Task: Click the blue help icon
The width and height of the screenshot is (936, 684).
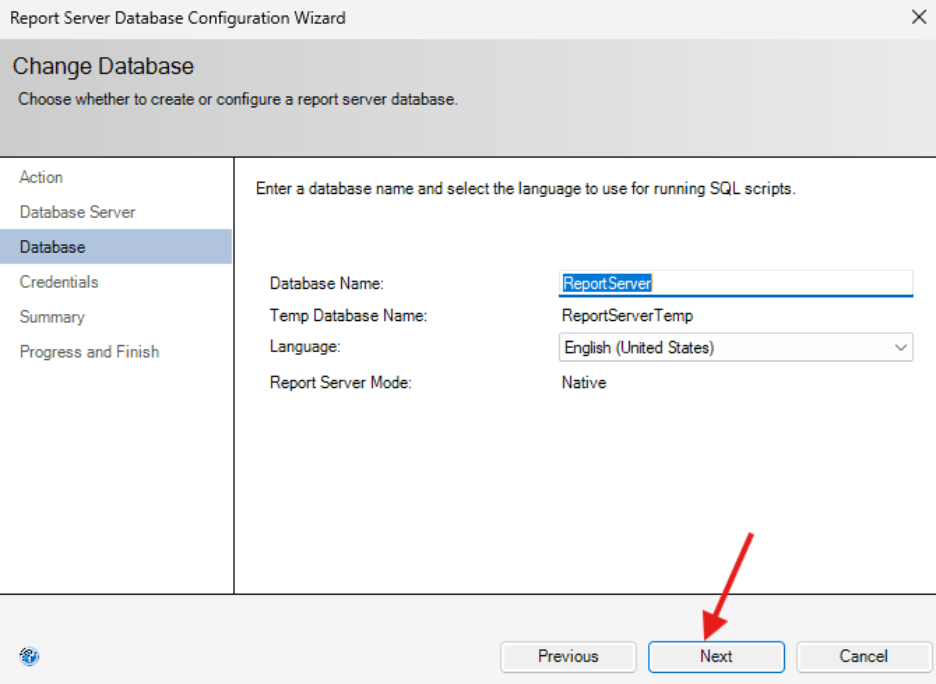Action: [x=29, y=657]
